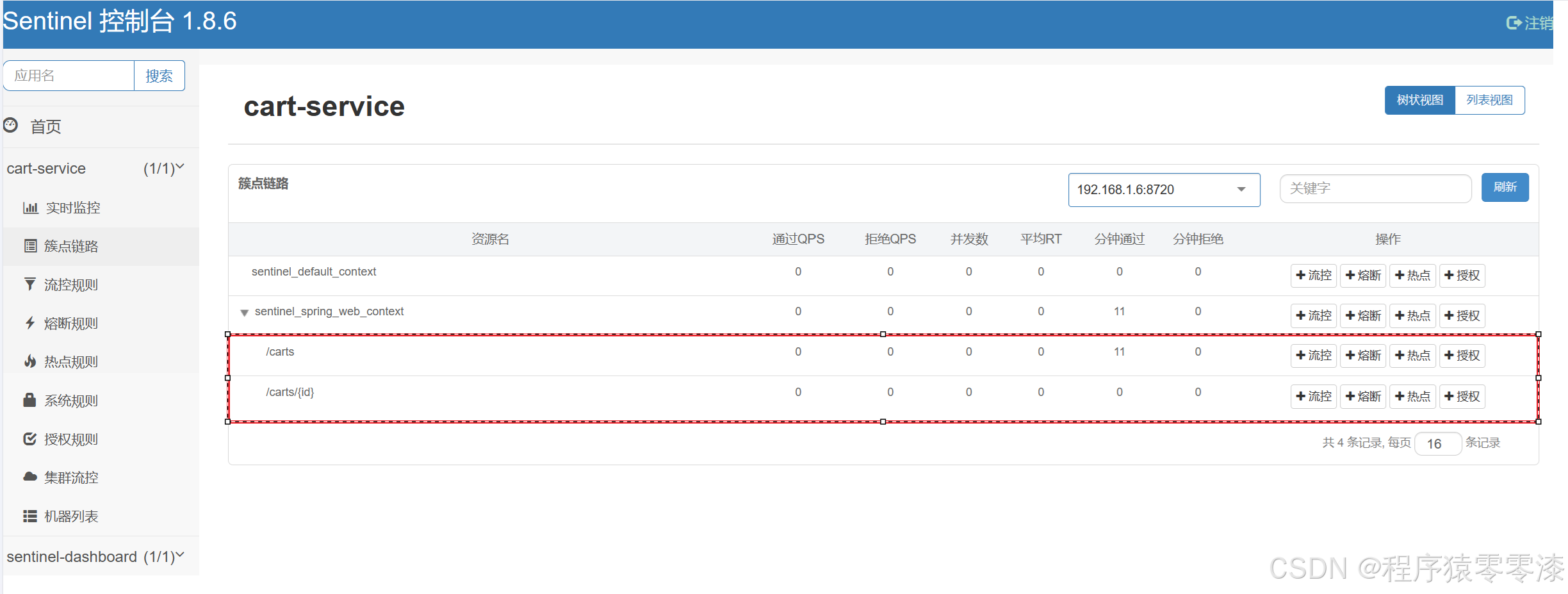The image size is (1568, 594).
Task: Add 流控 rule for sentinel_spring_web_context
Action: point(1314,316)
